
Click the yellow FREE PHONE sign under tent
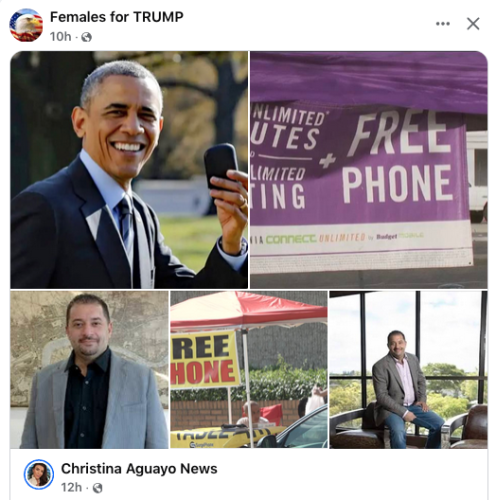[205, 360]
